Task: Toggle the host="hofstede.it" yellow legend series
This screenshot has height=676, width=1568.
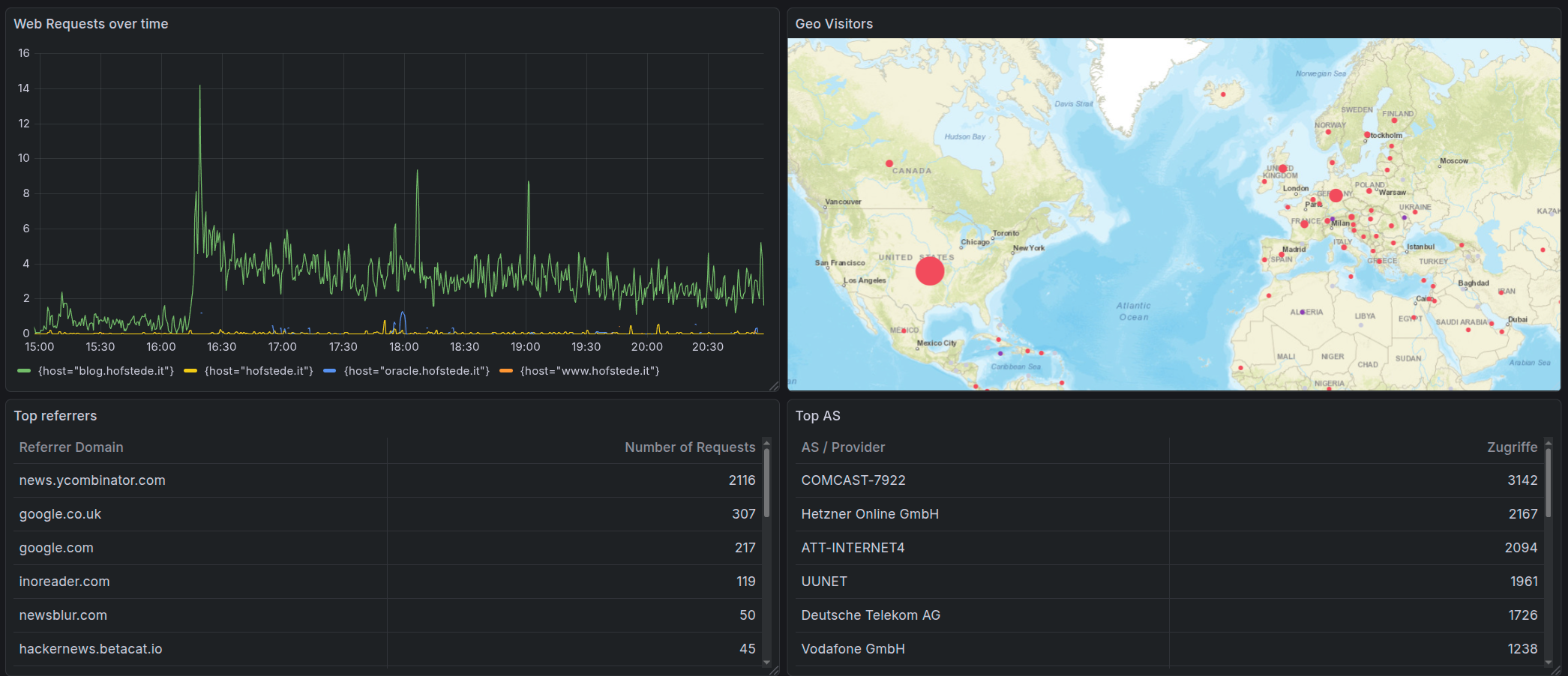Action: tap(258, 371)
